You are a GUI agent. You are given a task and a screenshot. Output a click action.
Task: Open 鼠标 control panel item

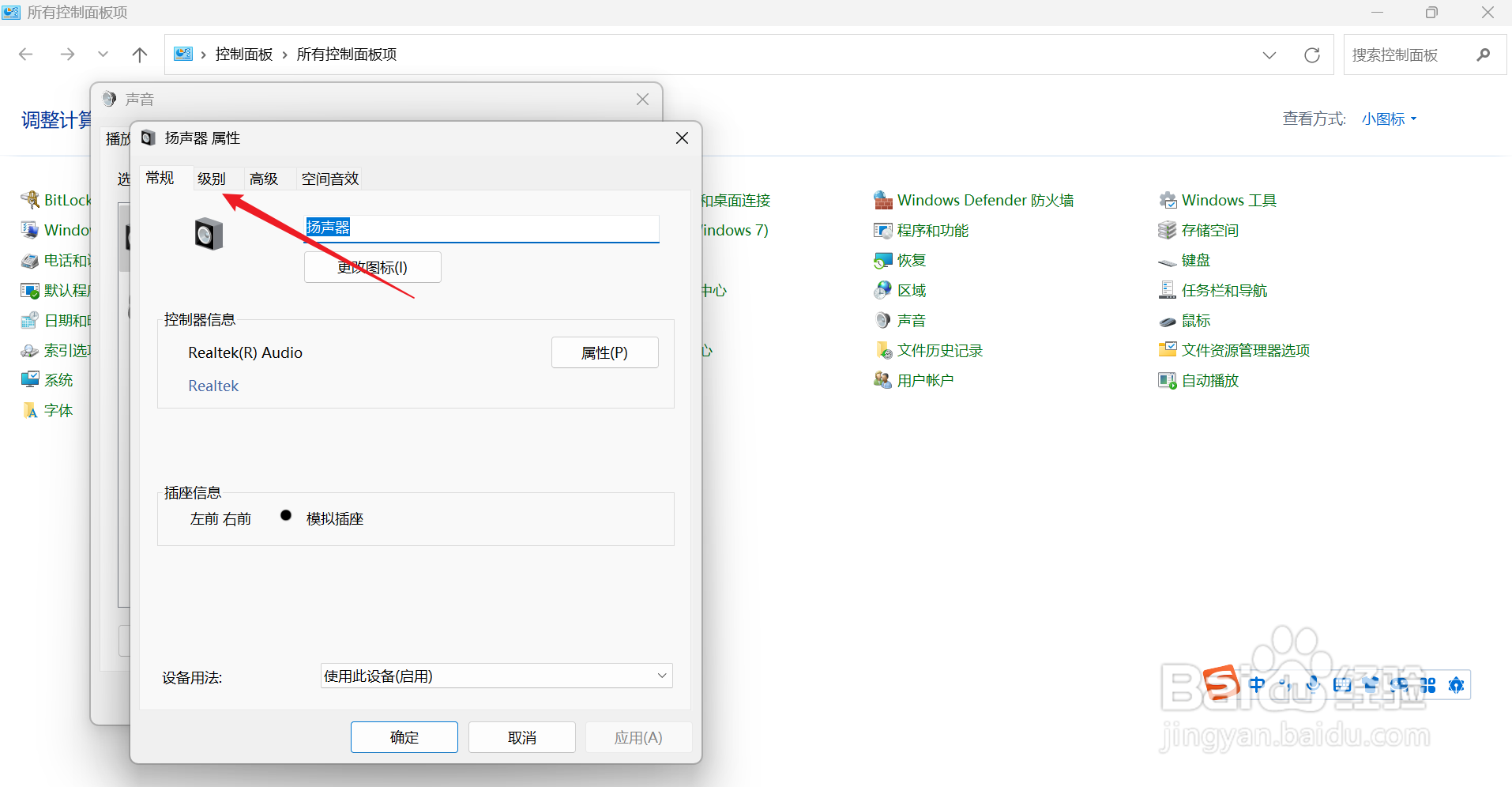click(1184, 321)
